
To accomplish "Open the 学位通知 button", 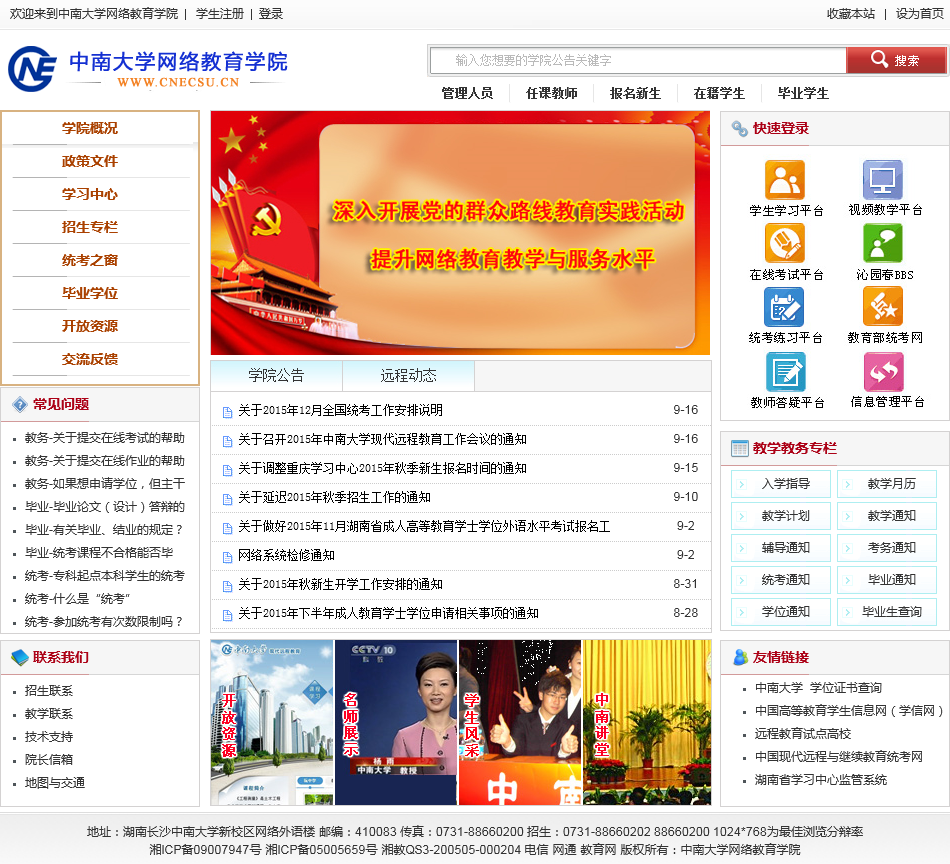I will [780, 612].
